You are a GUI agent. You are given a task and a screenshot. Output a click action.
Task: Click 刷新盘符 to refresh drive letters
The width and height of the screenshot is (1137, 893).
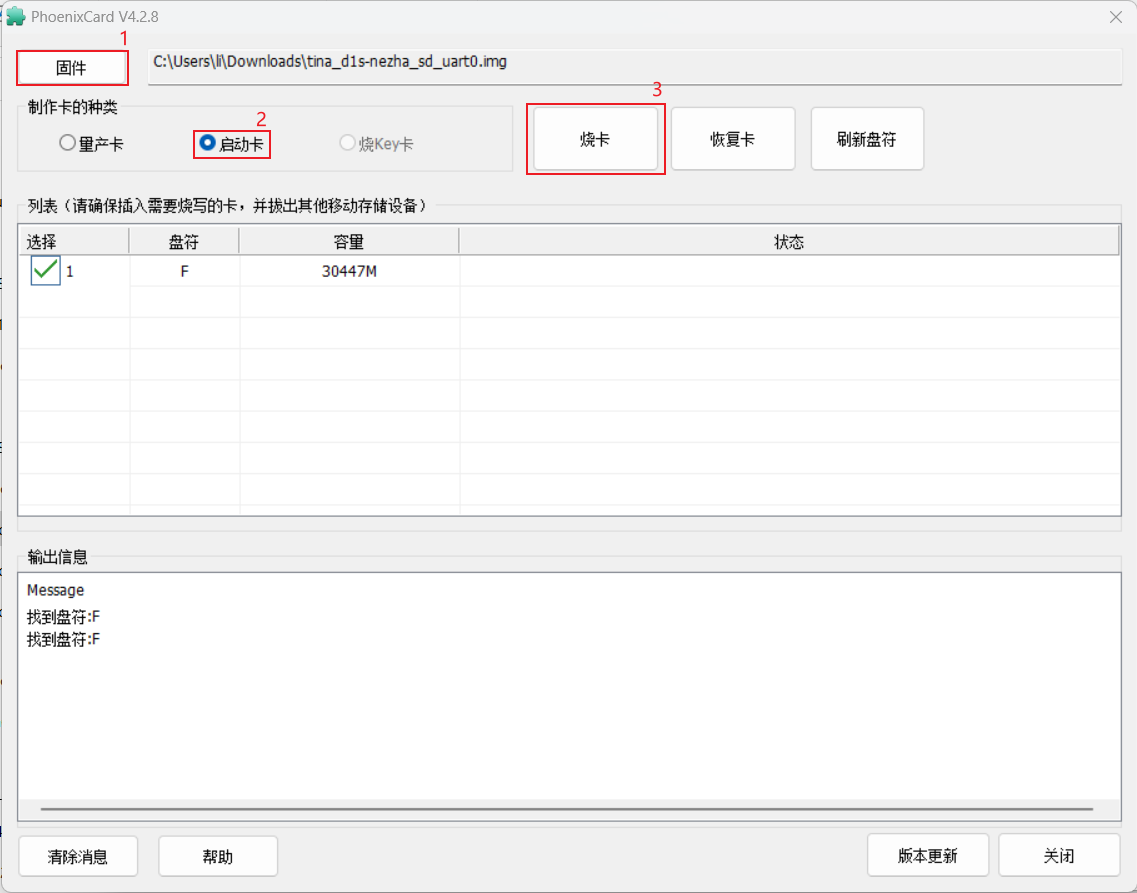[x=866, y=139]
